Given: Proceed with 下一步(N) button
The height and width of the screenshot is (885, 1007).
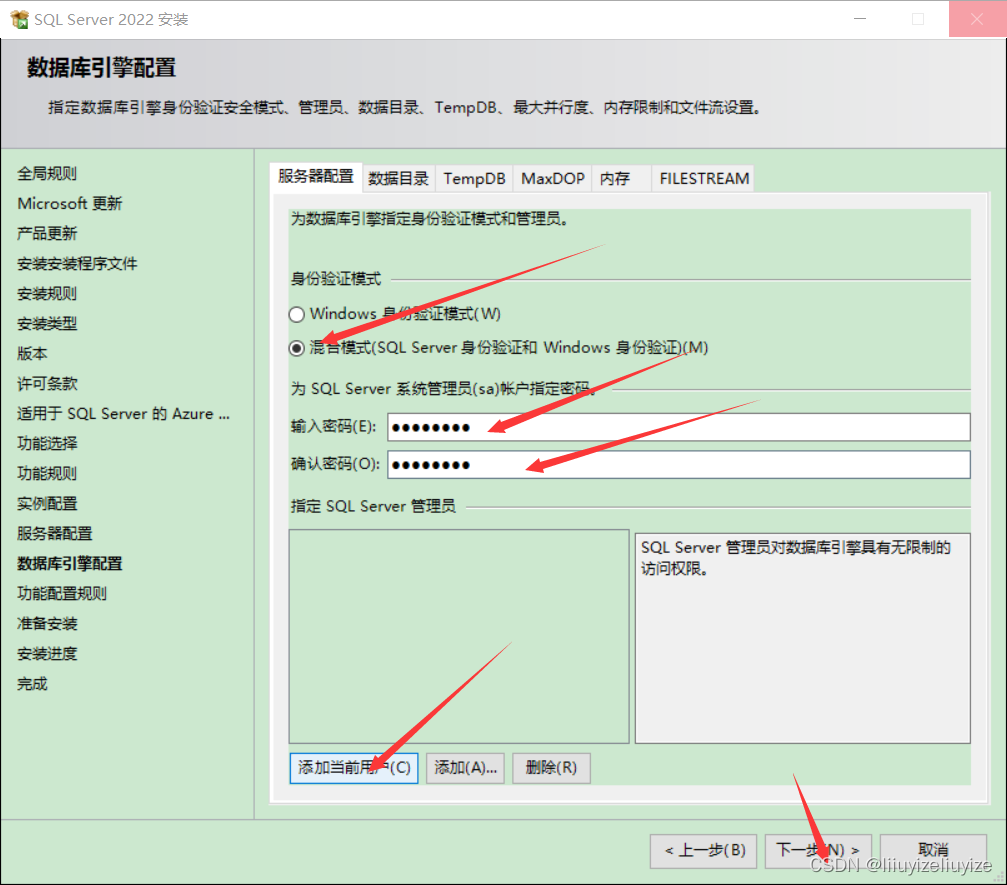Looking at the screenshot, I should coord(818,851).
